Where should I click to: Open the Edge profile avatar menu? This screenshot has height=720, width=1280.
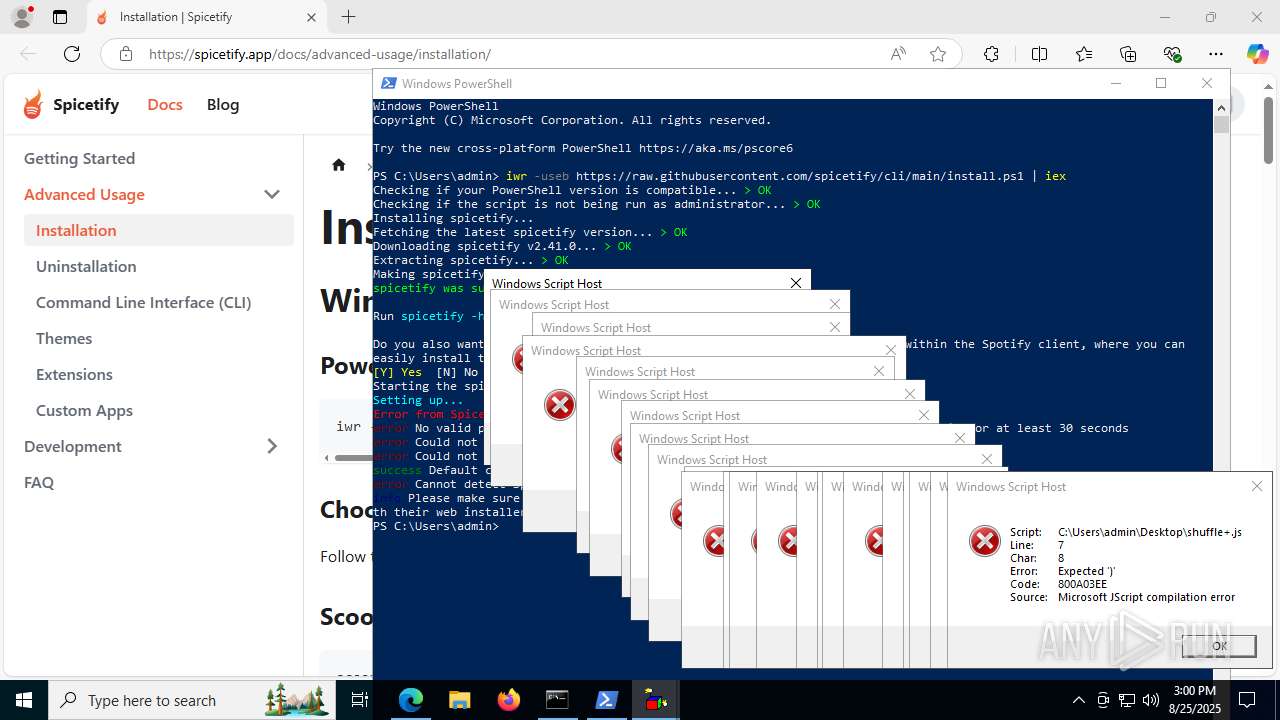(x=21, y=17)
